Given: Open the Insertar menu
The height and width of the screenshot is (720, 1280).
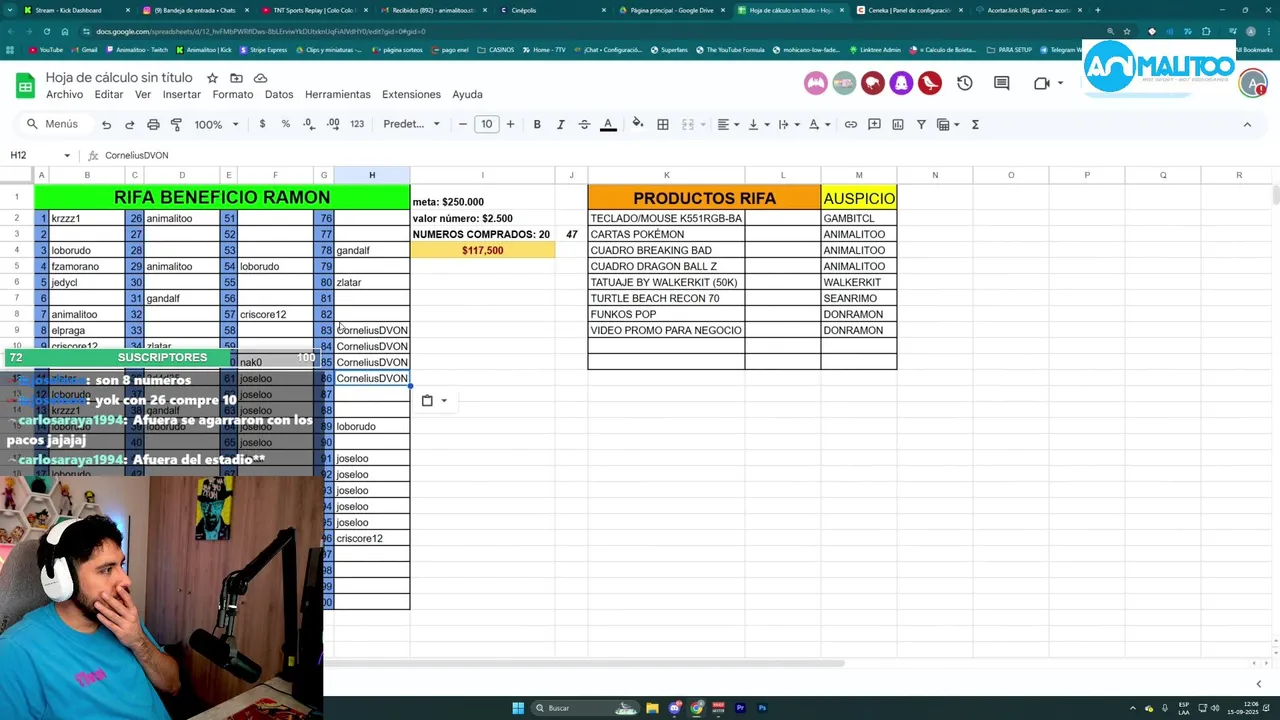Looking at the screenshot, I should pyautogui.click(x=182, y=94).
